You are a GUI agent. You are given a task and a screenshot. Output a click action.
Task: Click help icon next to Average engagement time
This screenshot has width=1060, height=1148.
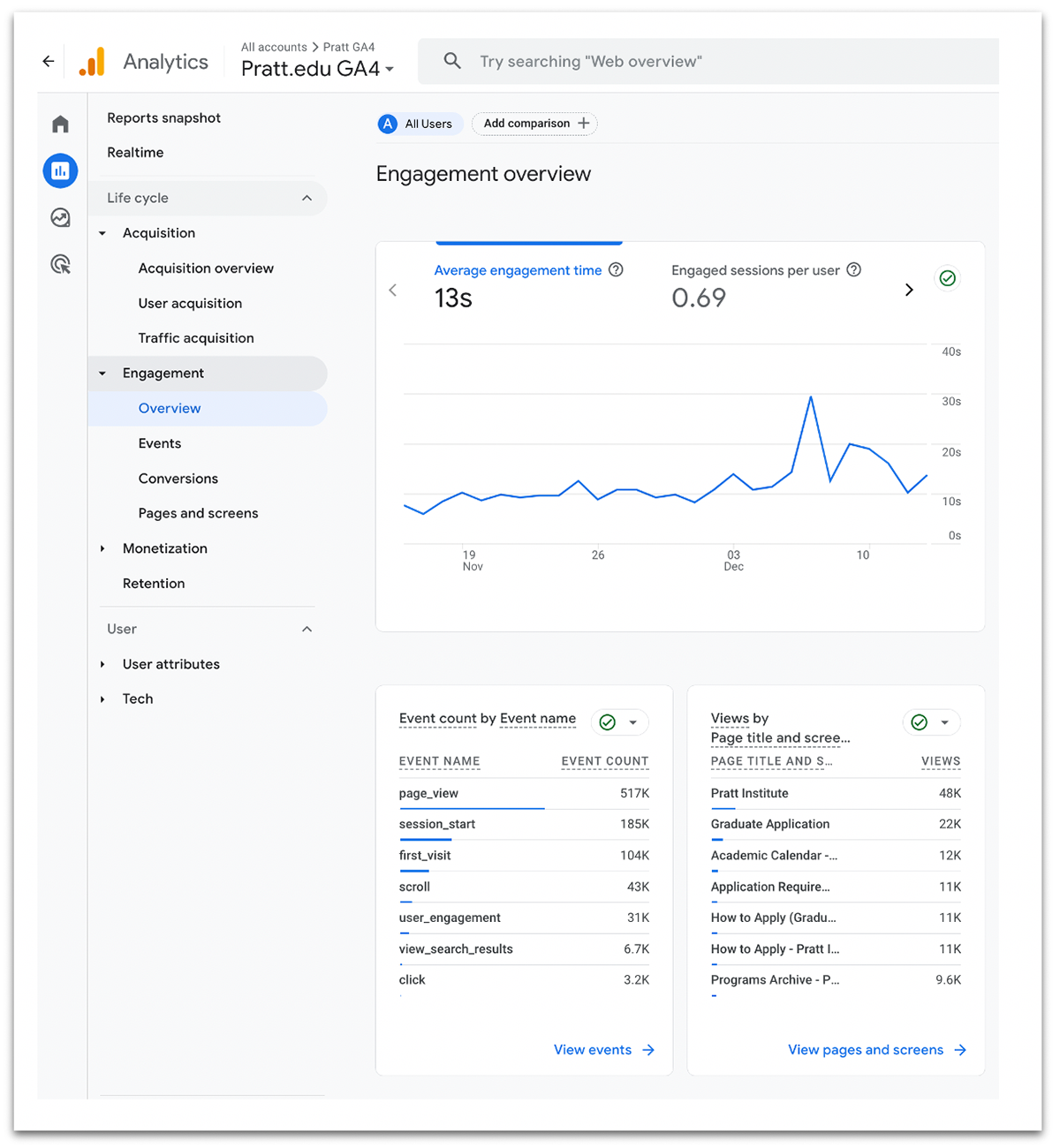[x=617, y=270]
